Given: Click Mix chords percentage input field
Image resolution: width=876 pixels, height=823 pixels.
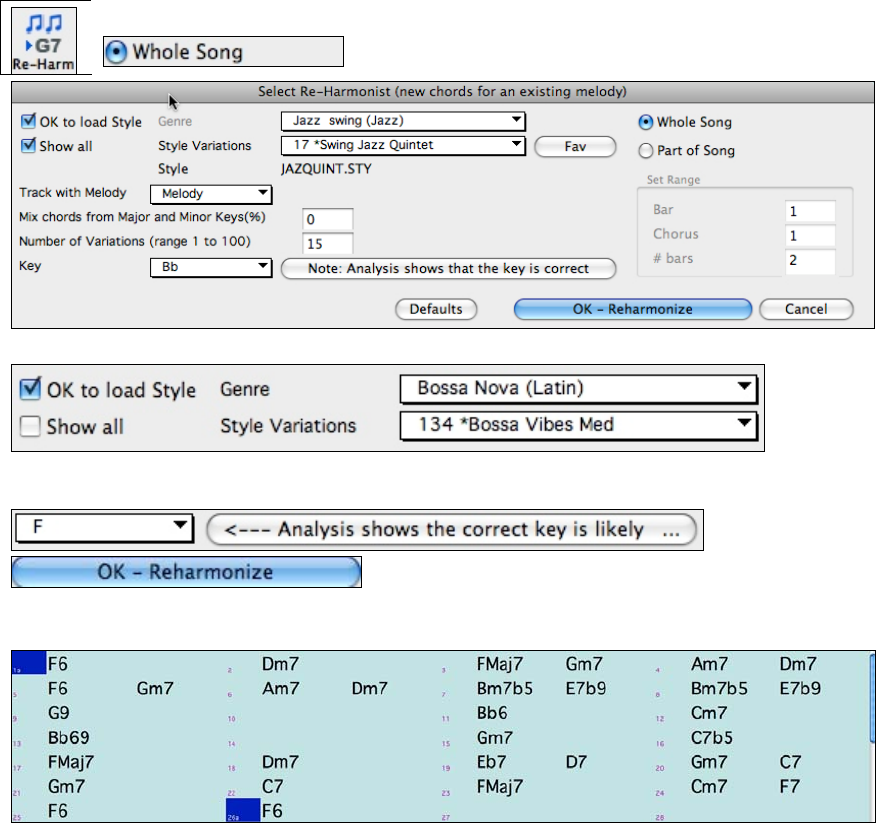Looking at the screenshot, I should [x=327, y=219].
